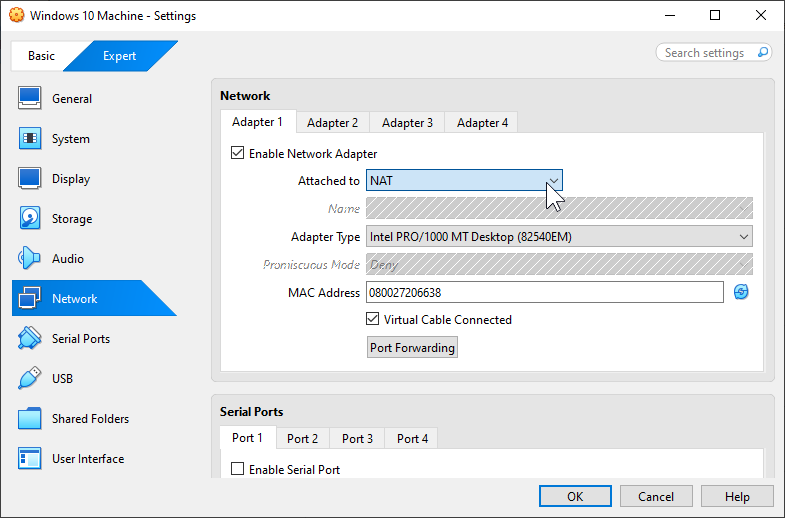Click the VirtualBox gear icon in title bar
Image resolution: width=785 pixels, height=518 pixels.
[17, 15]
